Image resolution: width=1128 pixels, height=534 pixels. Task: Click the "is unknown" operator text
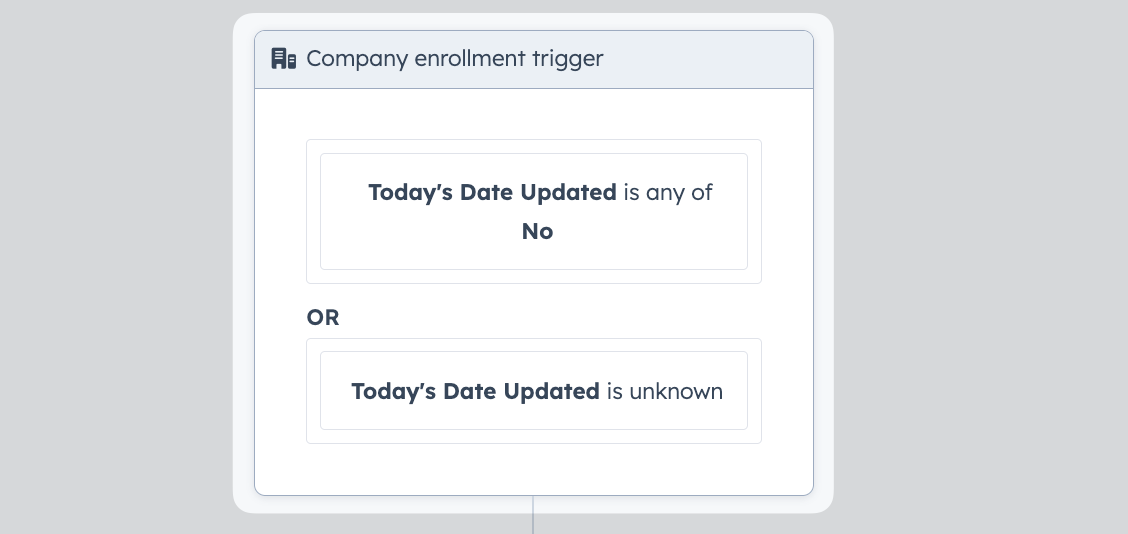pos(665,391)
